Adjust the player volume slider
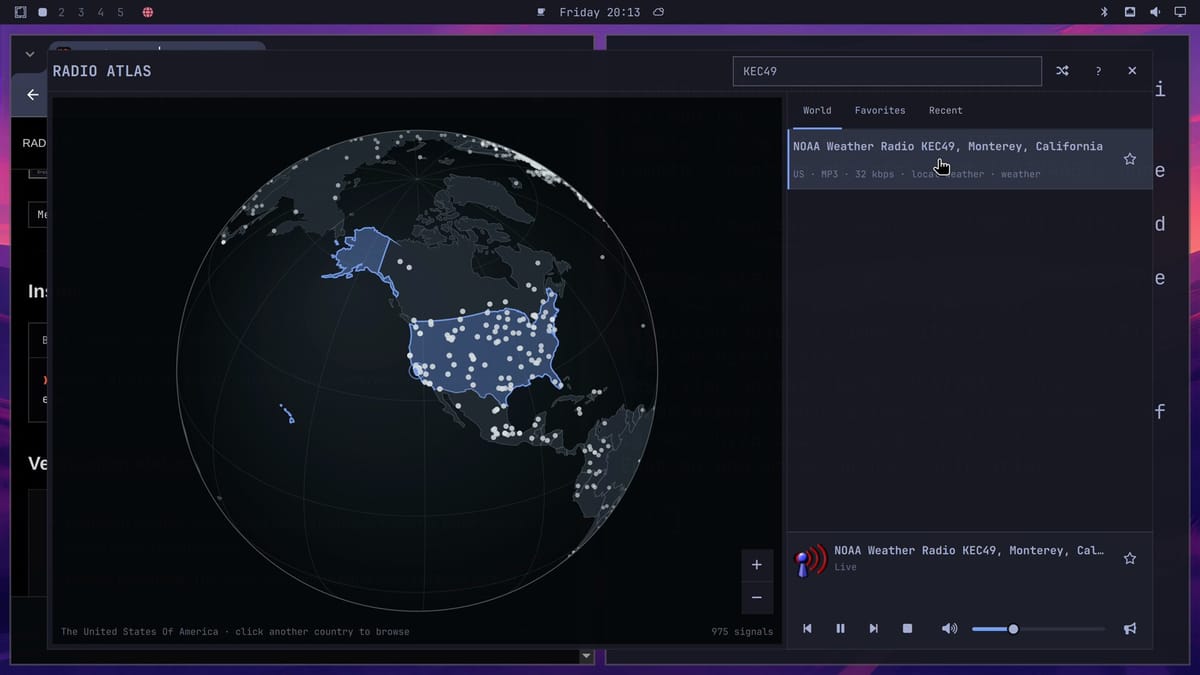The image size is (1200, 675). 1038,629
